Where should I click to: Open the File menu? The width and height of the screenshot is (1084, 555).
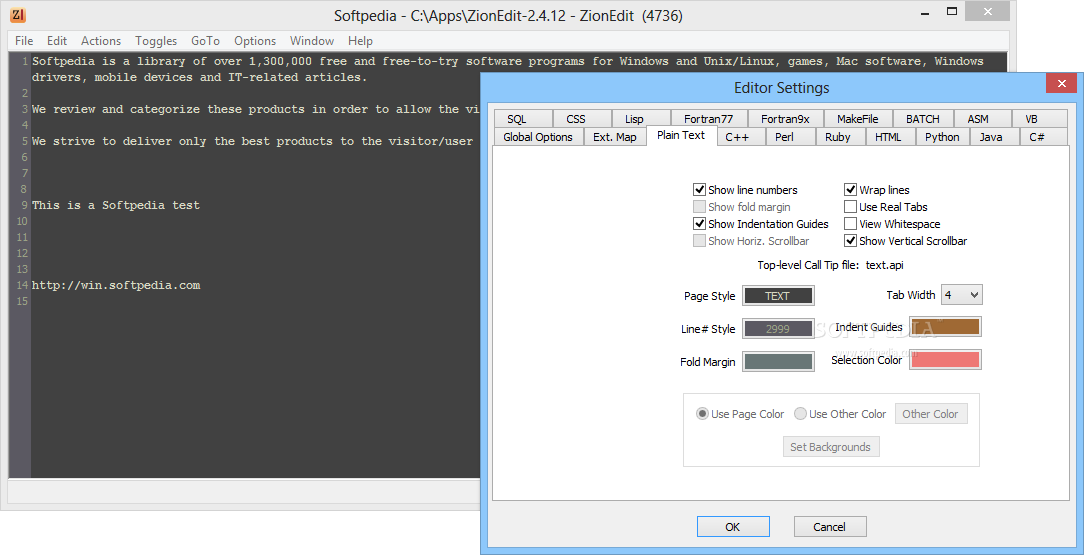click(x=24, y=41)
